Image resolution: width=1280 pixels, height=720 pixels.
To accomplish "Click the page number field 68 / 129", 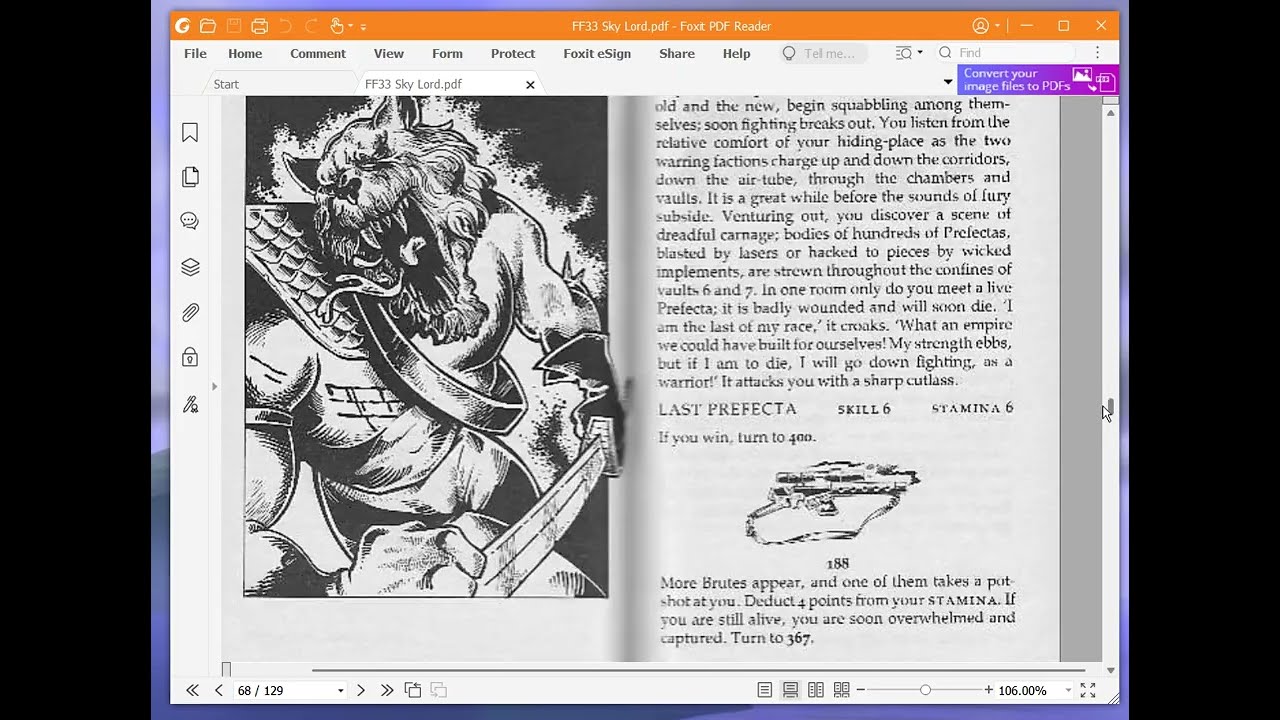I will tap(283, 690).
